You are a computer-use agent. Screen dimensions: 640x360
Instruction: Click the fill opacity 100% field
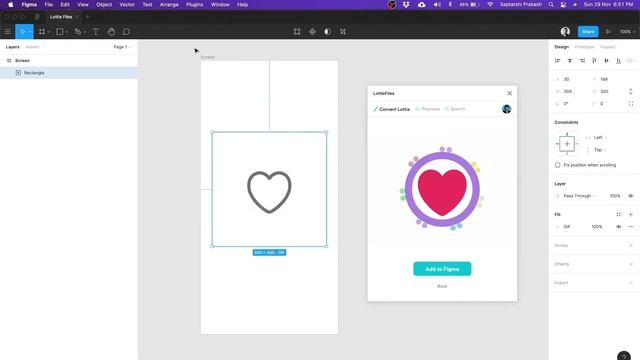597,227
